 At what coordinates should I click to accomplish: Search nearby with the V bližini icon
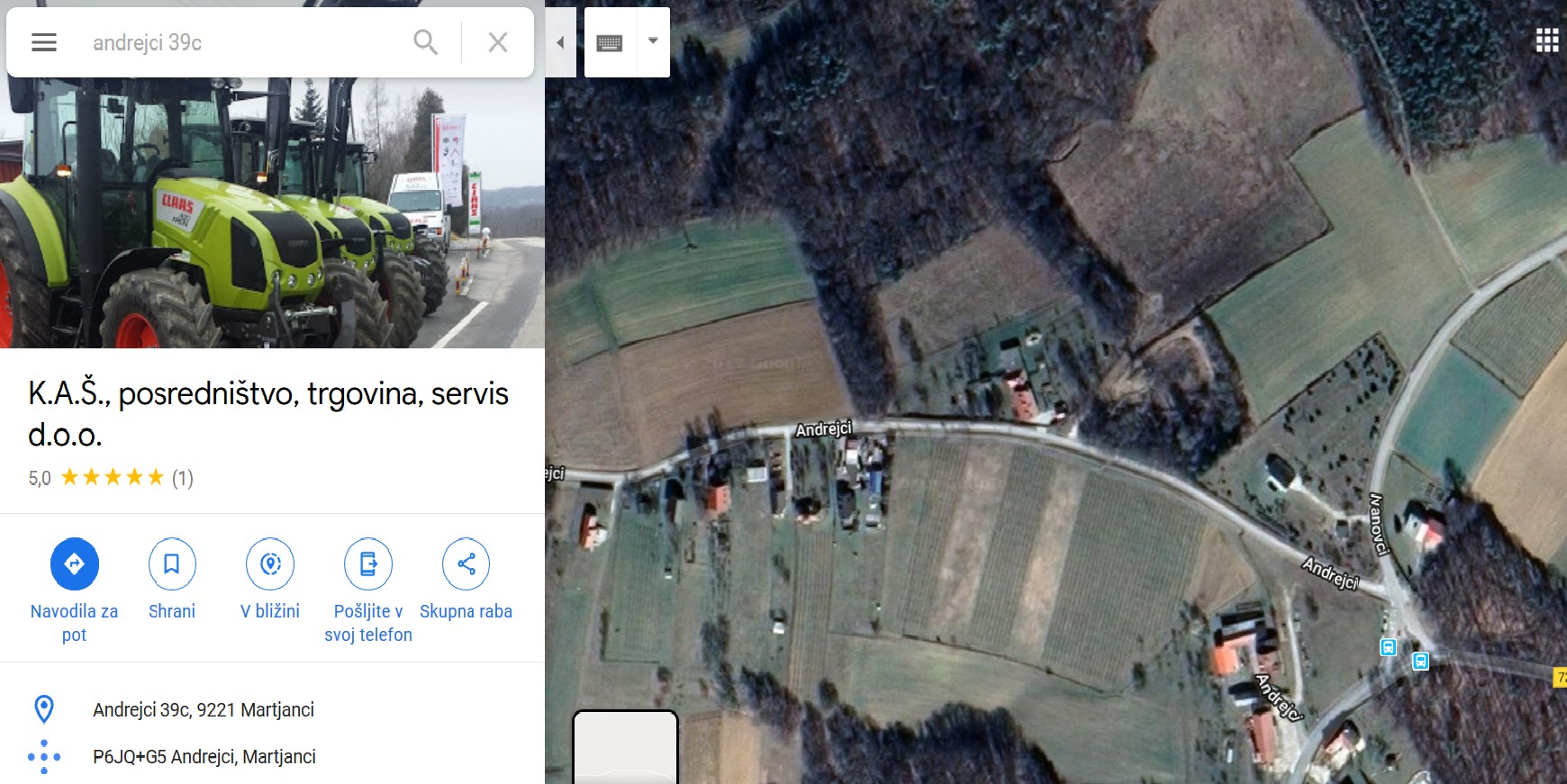pyautogui.click(x=270, y=563)
